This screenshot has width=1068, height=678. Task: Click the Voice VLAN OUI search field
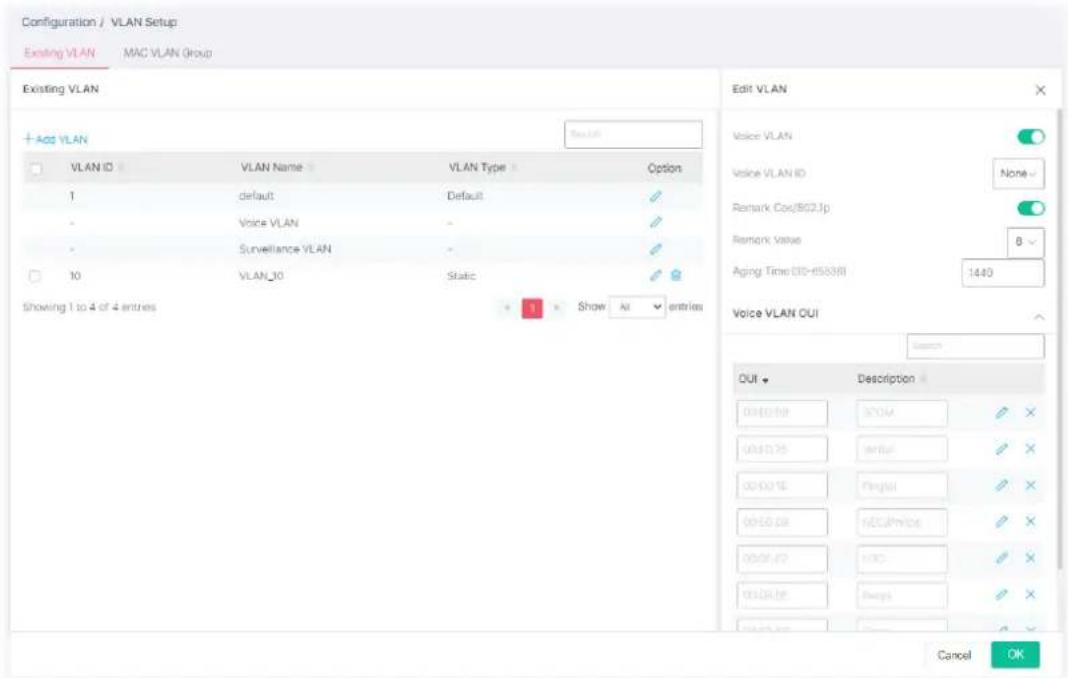975,346
